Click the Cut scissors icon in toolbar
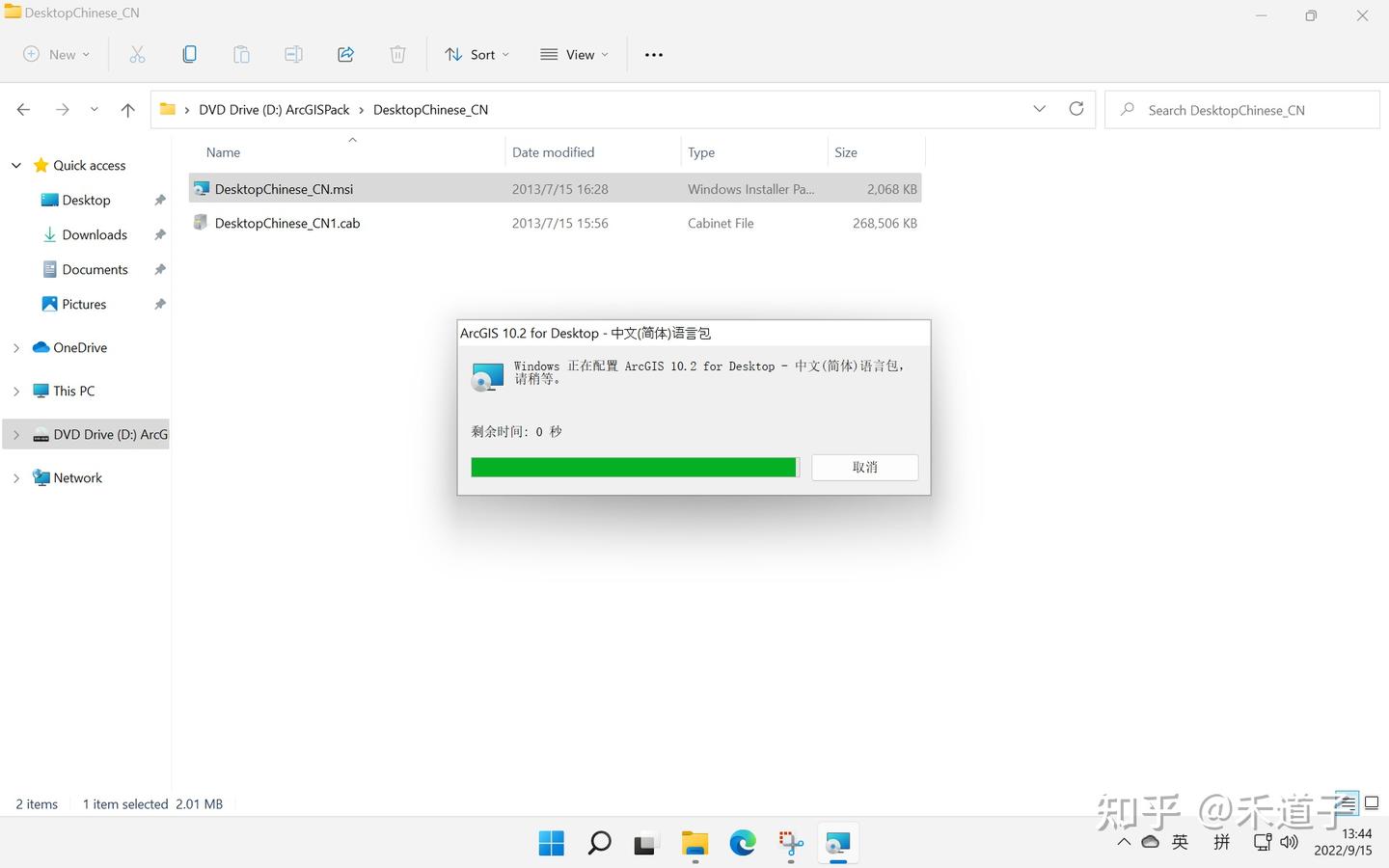This screenshot has height=868, width=1389. [137, 55]
